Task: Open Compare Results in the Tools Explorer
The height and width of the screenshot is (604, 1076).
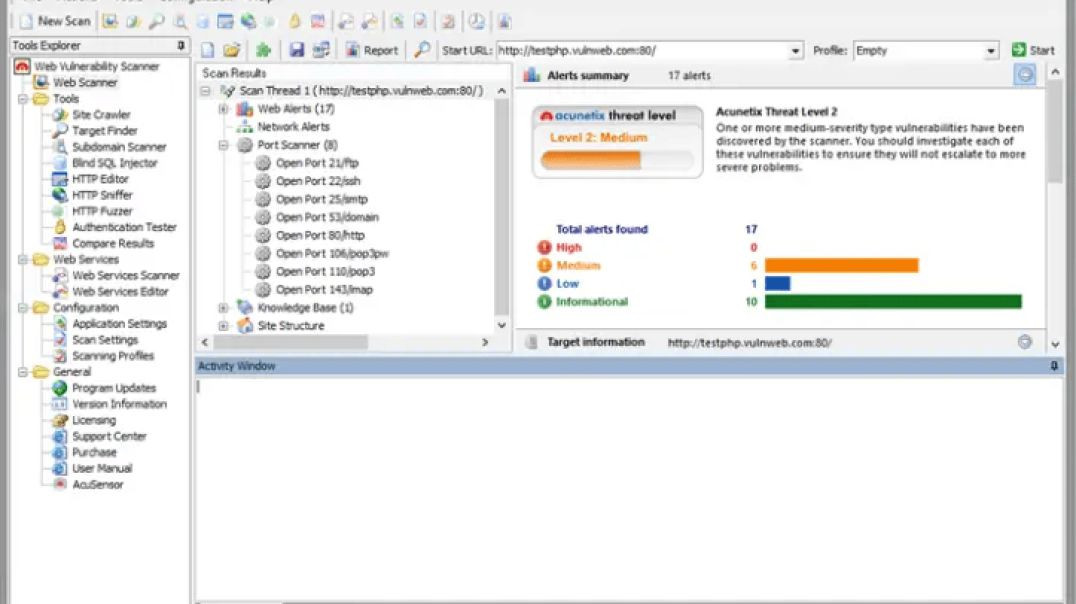Action: [113, 244]
